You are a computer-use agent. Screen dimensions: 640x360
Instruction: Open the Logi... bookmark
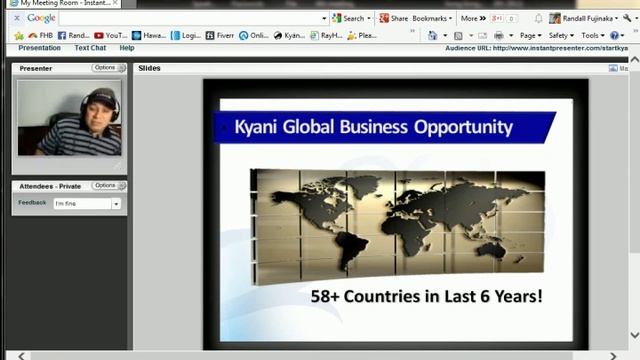pos(186,36)
